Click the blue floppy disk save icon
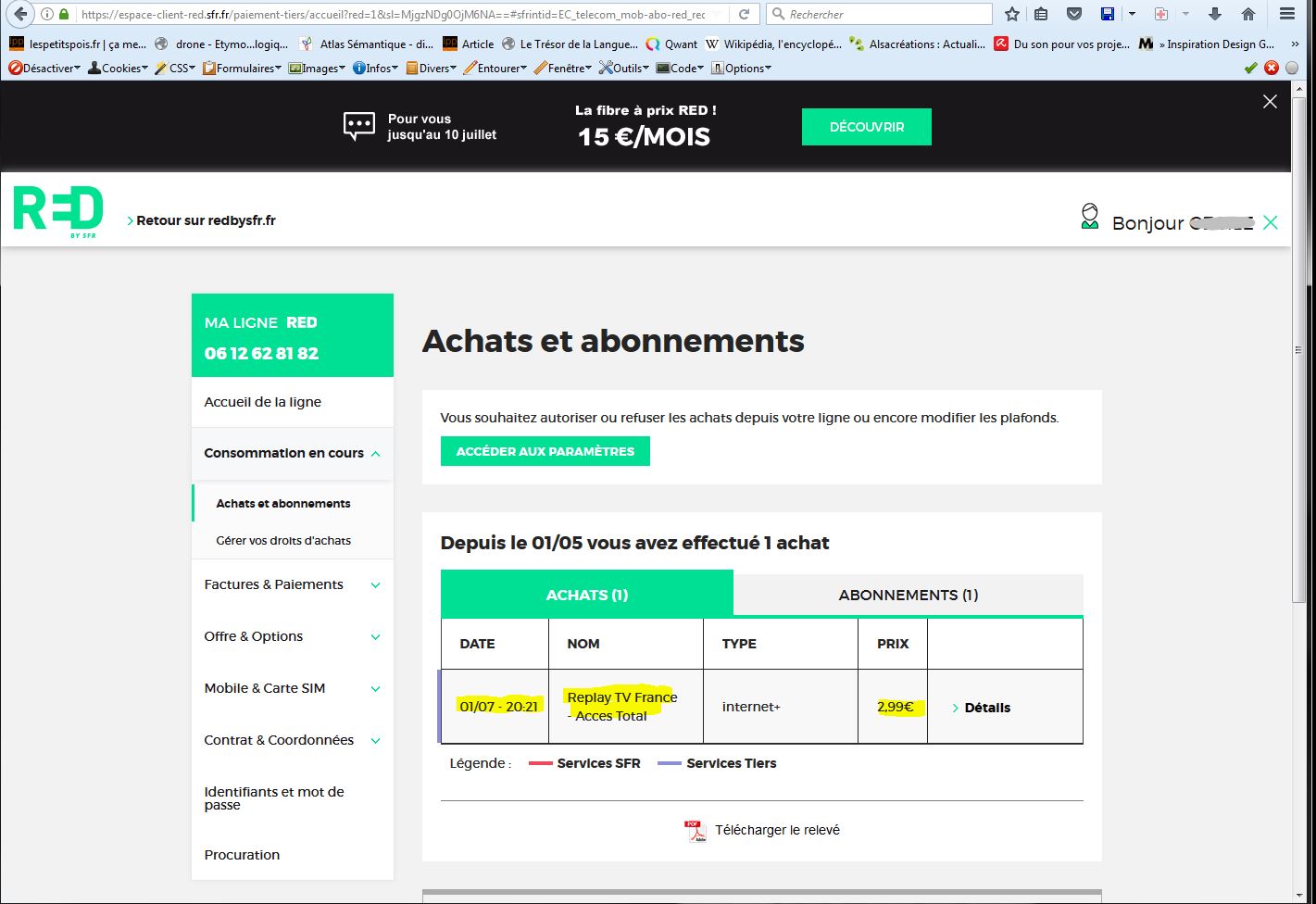The width and height of the screenshot is (1316, 904). click(1107, 14)
